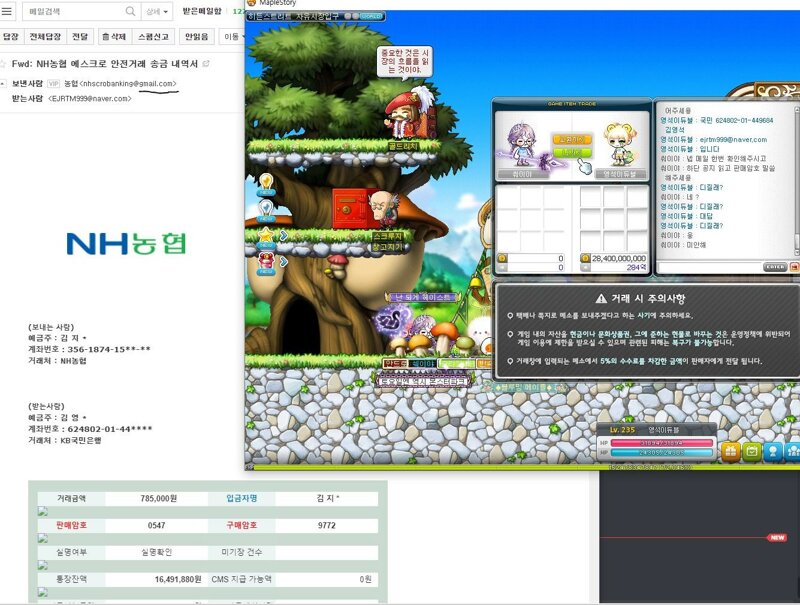Click the 스팸신고 report spam button
This screenshot has width=800, height=605.
[x=153, y=37]
